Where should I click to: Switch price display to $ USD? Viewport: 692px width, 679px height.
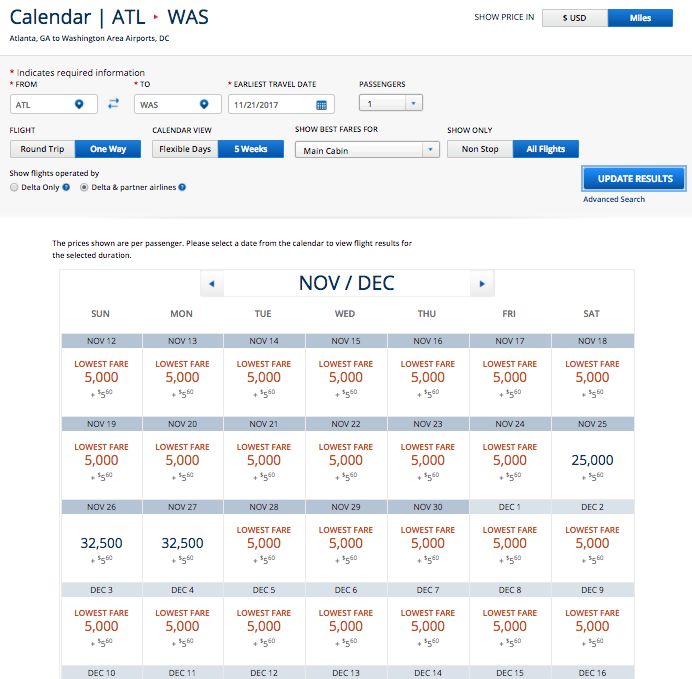click(x=575, y=18)
